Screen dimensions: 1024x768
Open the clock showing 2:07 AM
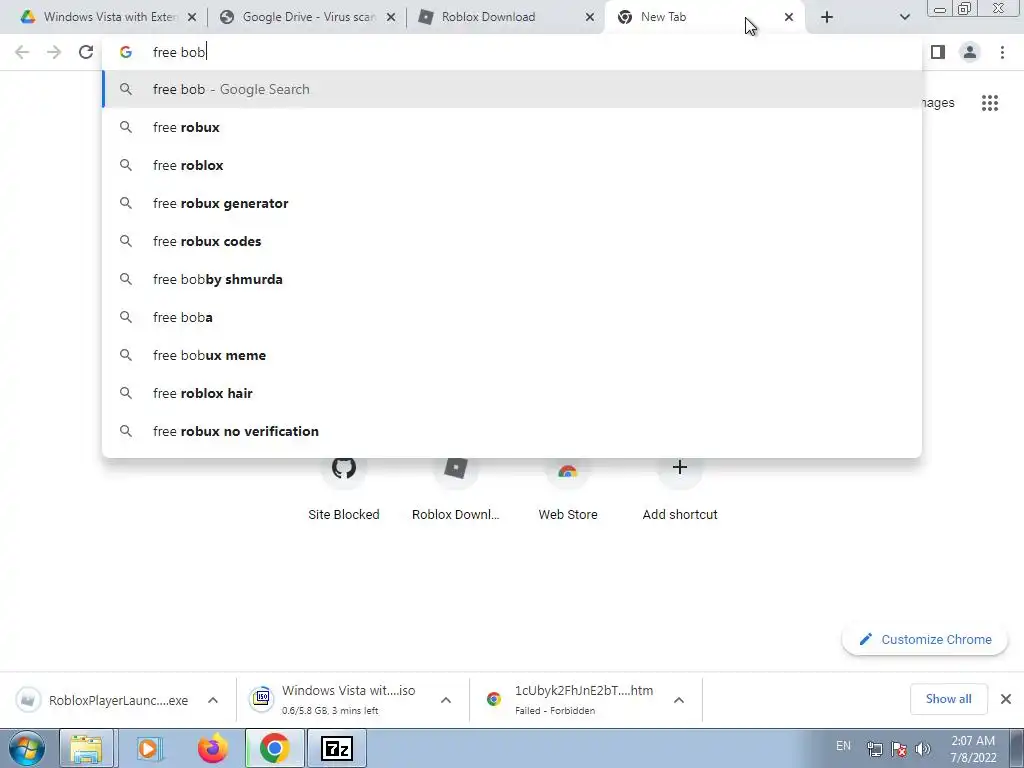click(973, 749)
